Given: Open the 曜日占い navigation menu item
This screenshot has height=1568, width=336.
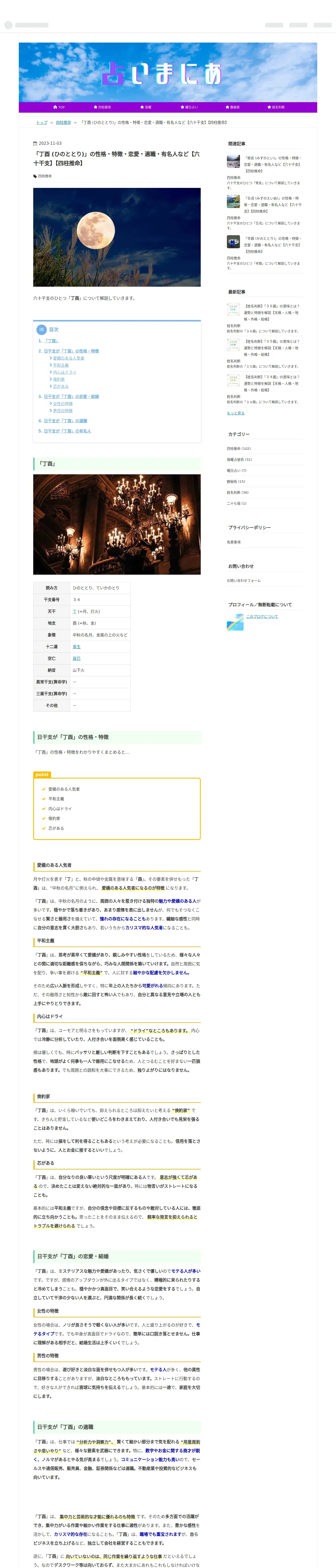Looking at the screenshot, I should (189, 107).
